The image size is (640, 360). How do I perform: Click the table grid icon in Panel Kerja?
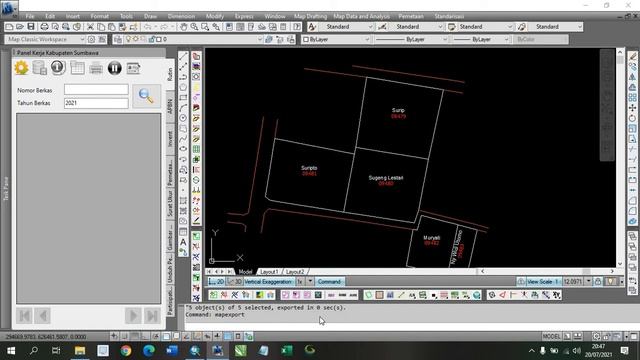tap(77, 68)
